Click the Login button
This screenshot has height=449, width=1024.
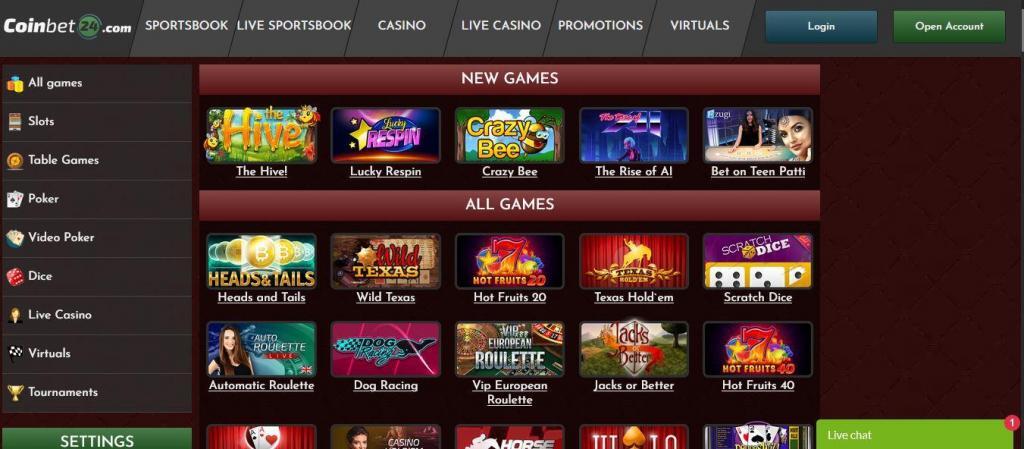pyautogui.click(x=821, y=27)
